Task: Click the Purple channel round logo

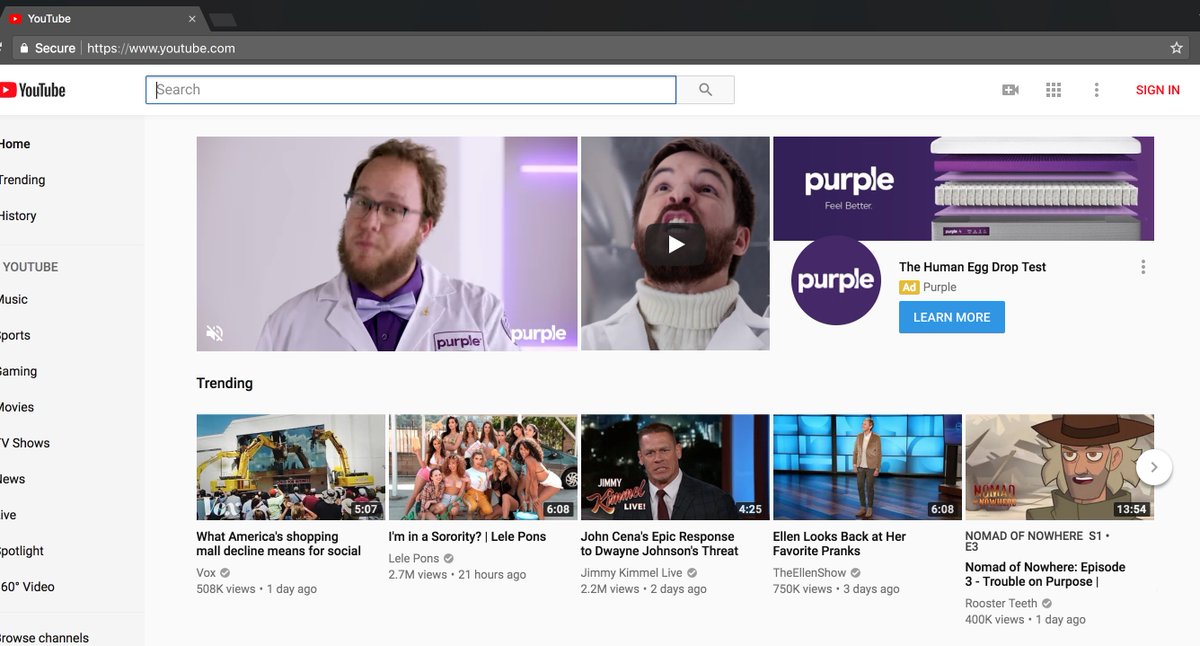Action: [836, 280]
